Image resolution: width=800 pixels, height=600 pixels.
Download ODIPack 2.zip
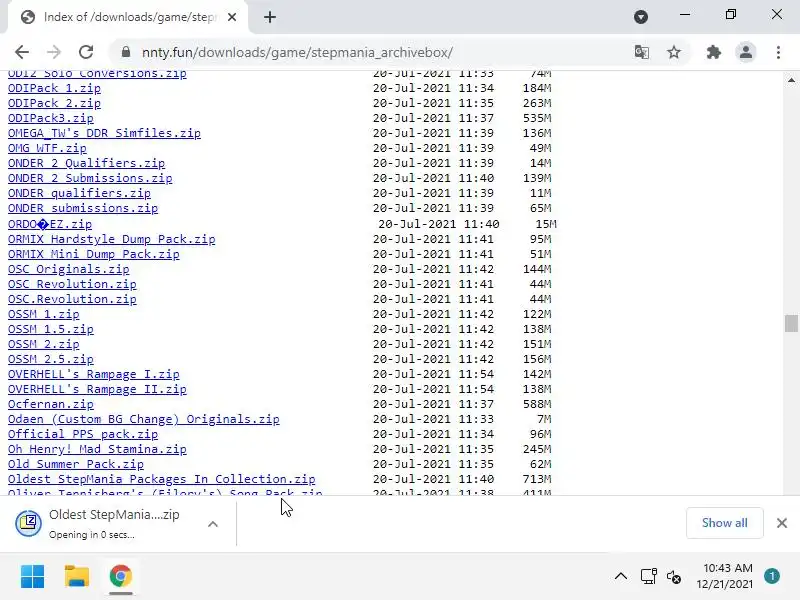click(x=54, y=103)
